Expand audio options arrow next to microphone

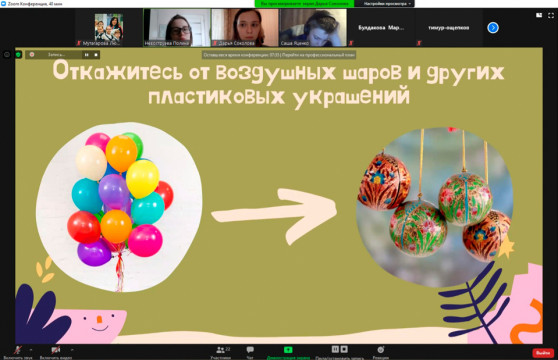pos(31,350)
